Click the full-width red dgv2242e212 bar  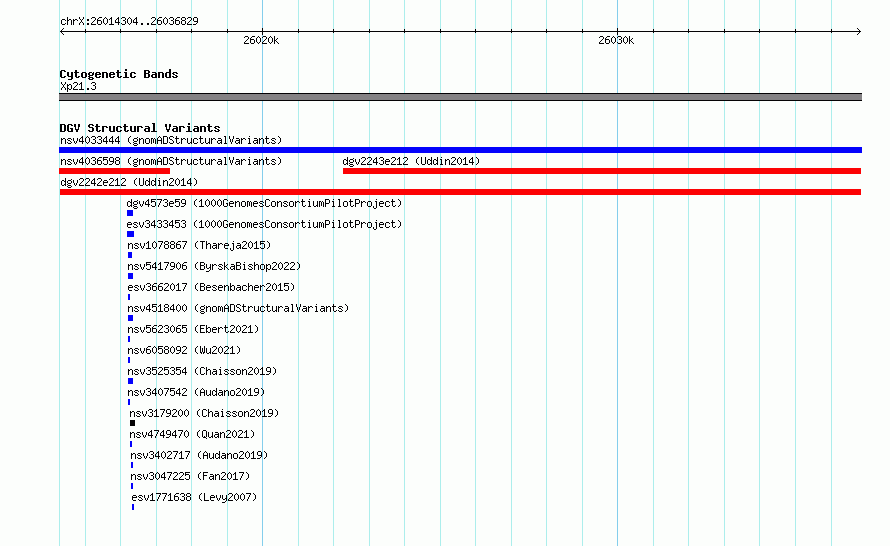pyautogui.click(x=460, y=192)
